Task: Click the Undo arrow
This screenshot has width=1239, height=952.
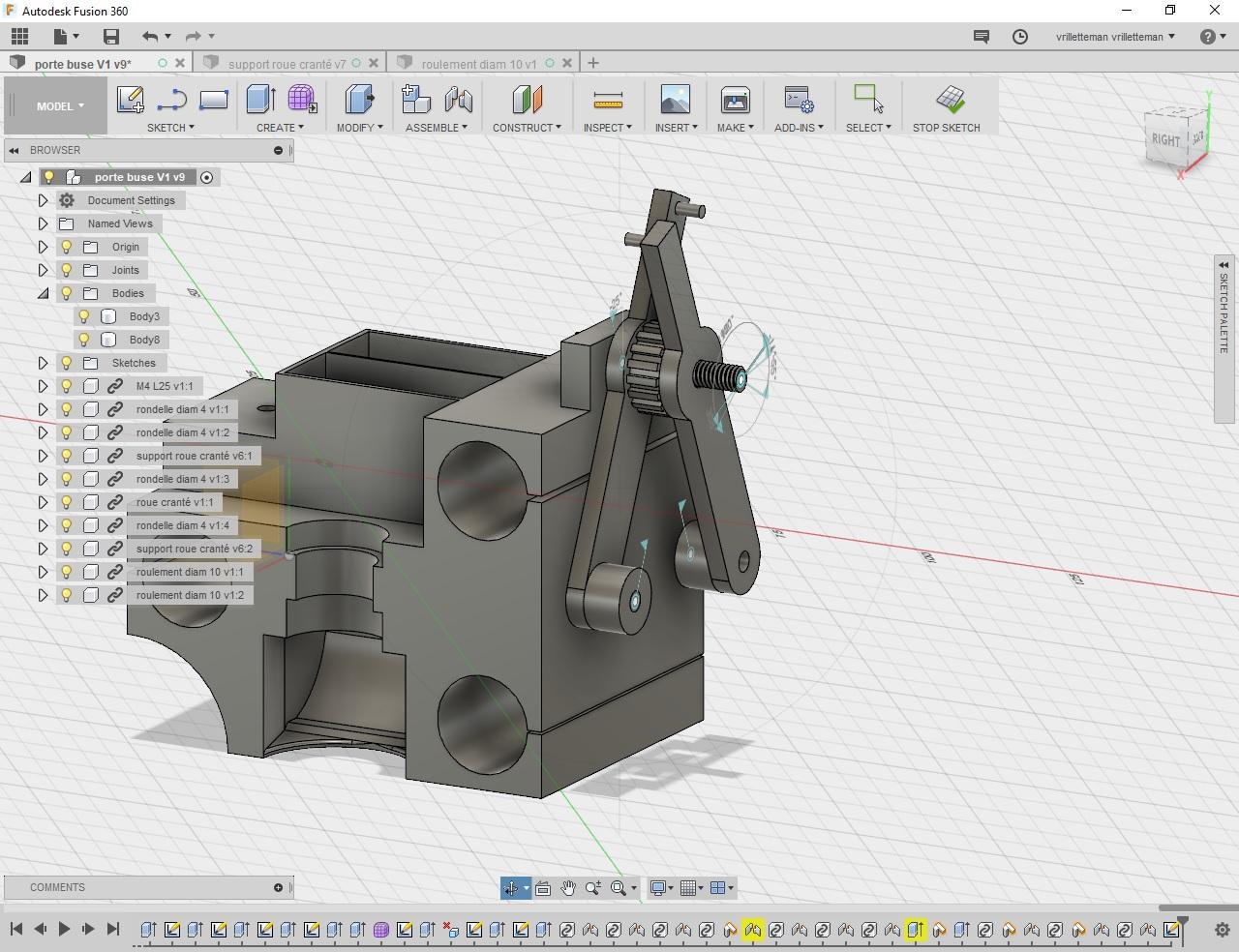Action: point(149,37)
